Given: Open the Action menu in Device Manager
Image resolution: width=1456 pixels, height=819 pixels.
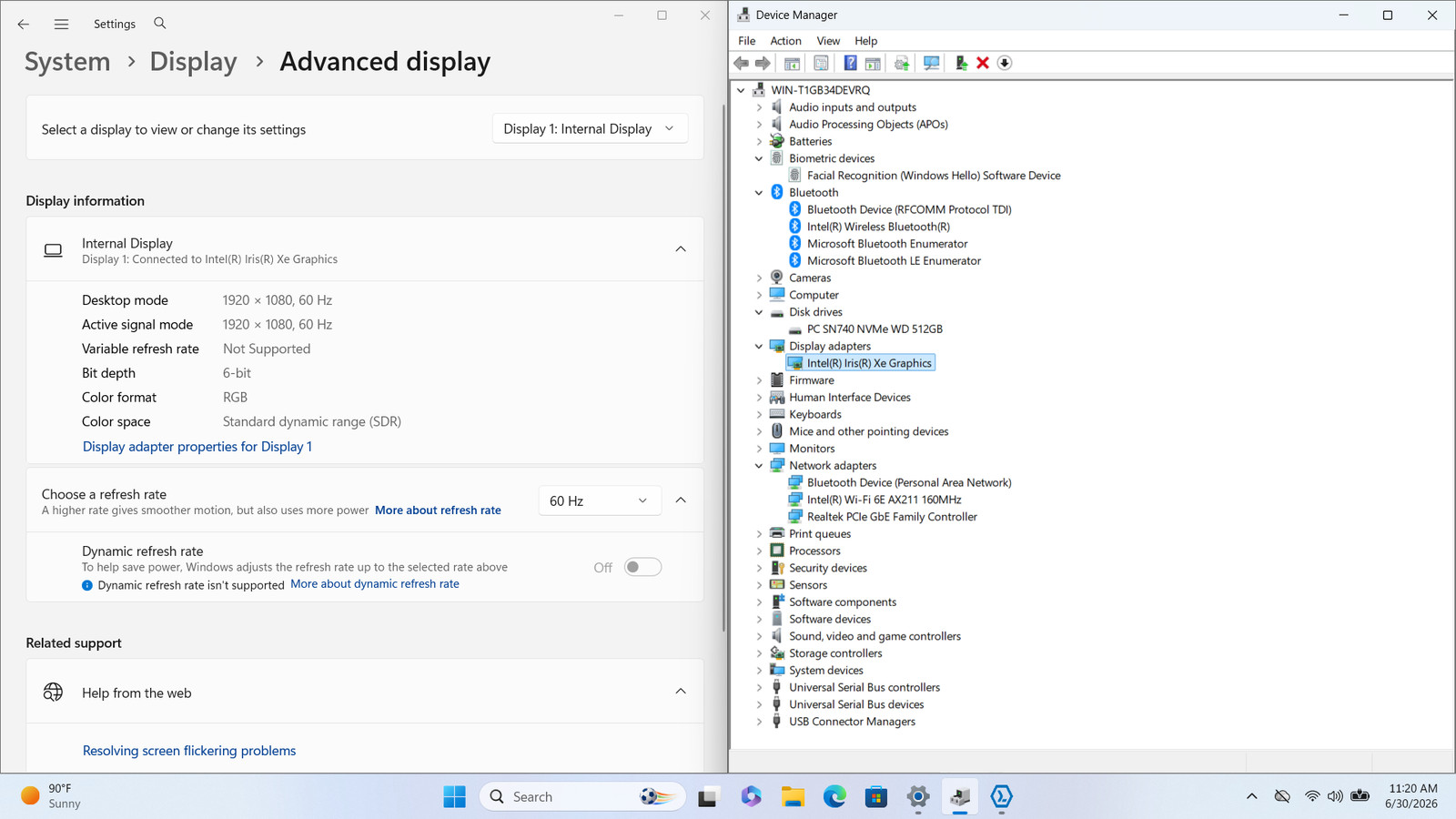Looking at the screenshot, I should [x=785, y=41].
